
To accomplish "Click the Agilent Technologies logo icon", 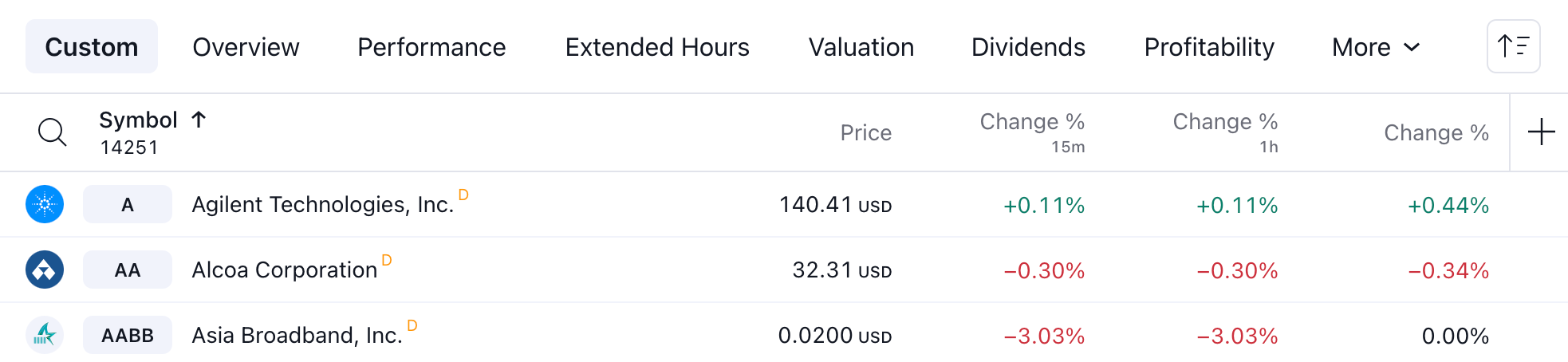I will coord(45,205).
